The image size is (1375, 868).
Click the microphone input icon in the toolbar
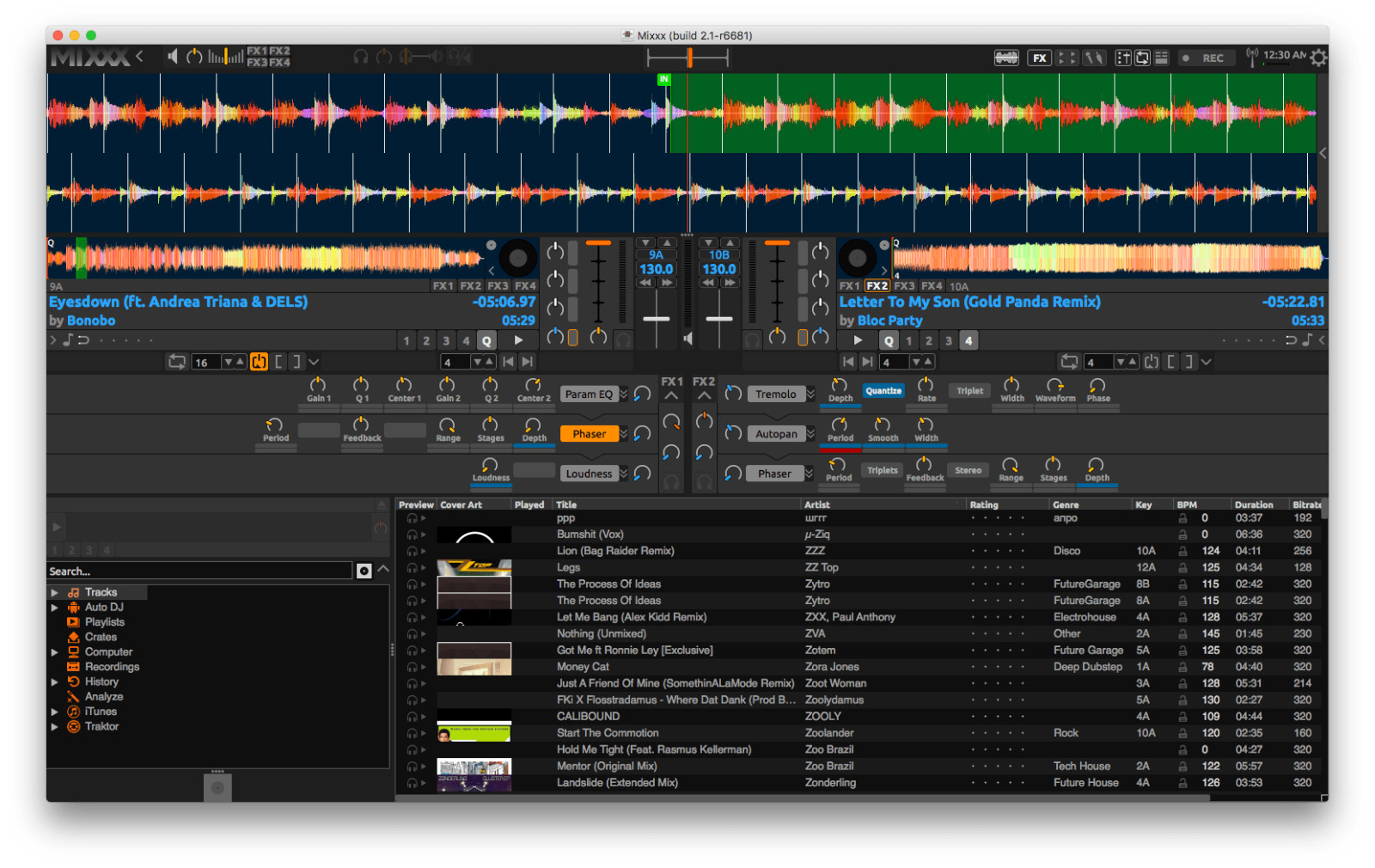(x=1095, y=57)
